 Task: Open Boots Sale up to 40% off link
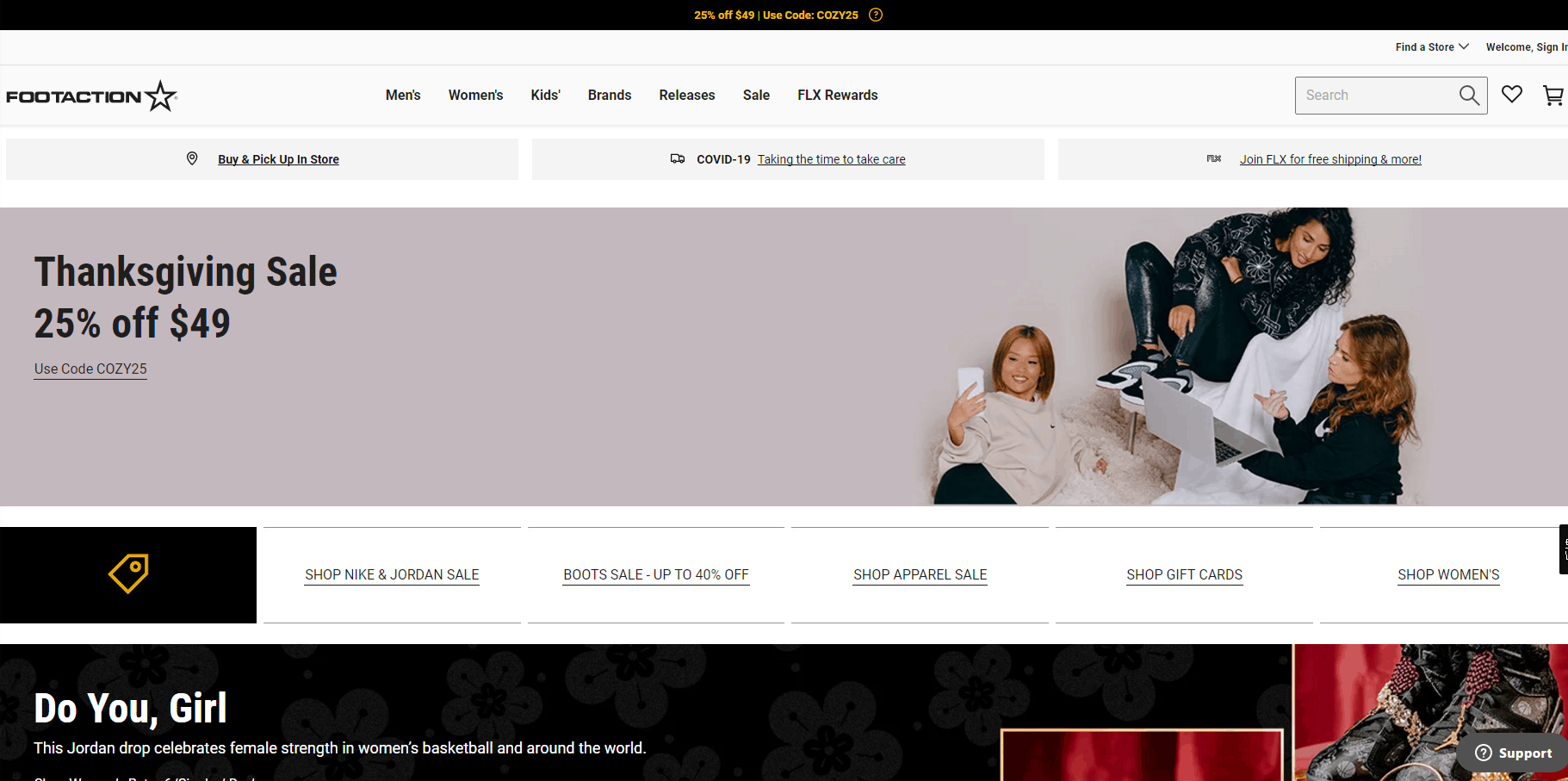[x=656, y=574]
